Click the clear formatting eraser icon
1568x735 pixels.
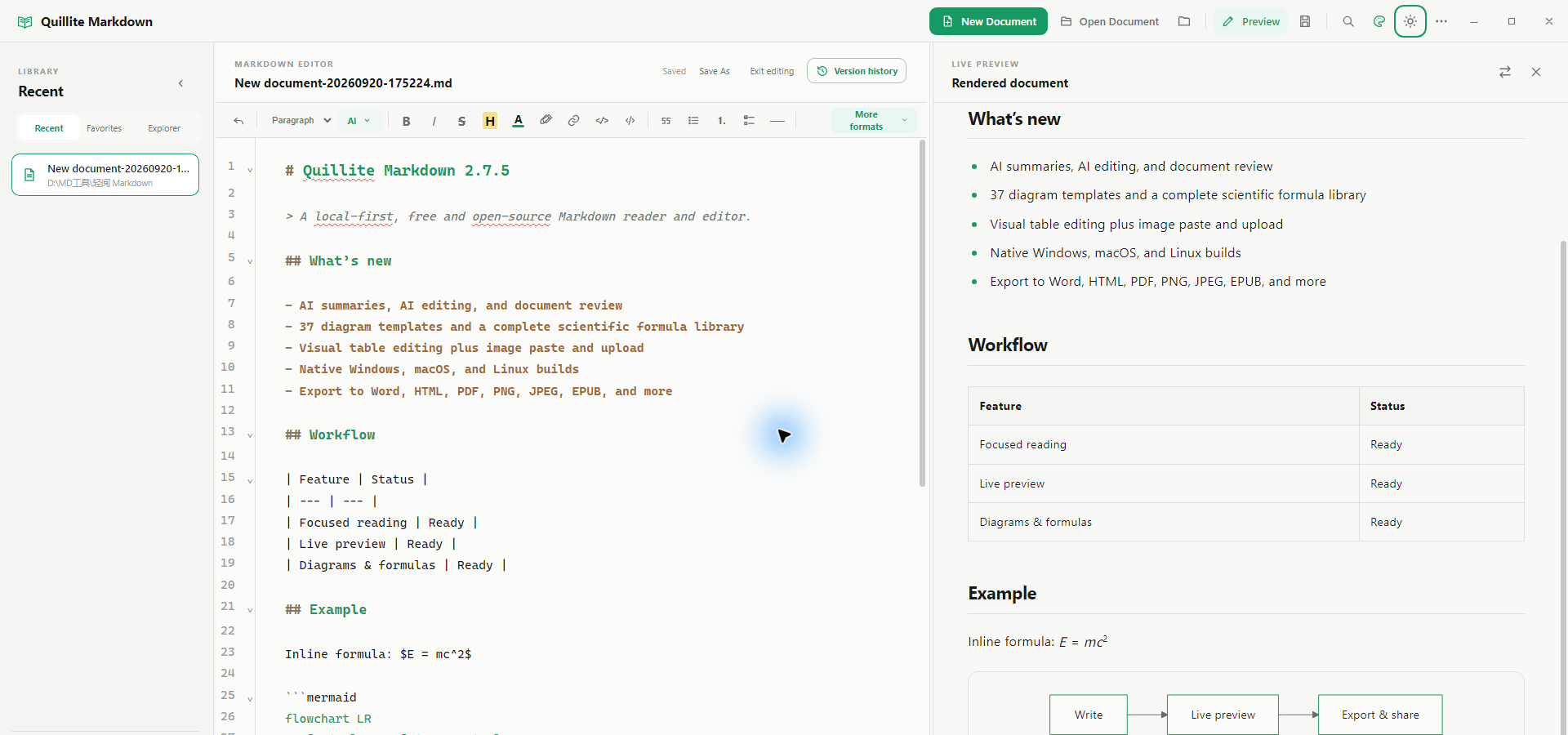tap(546, 121)
